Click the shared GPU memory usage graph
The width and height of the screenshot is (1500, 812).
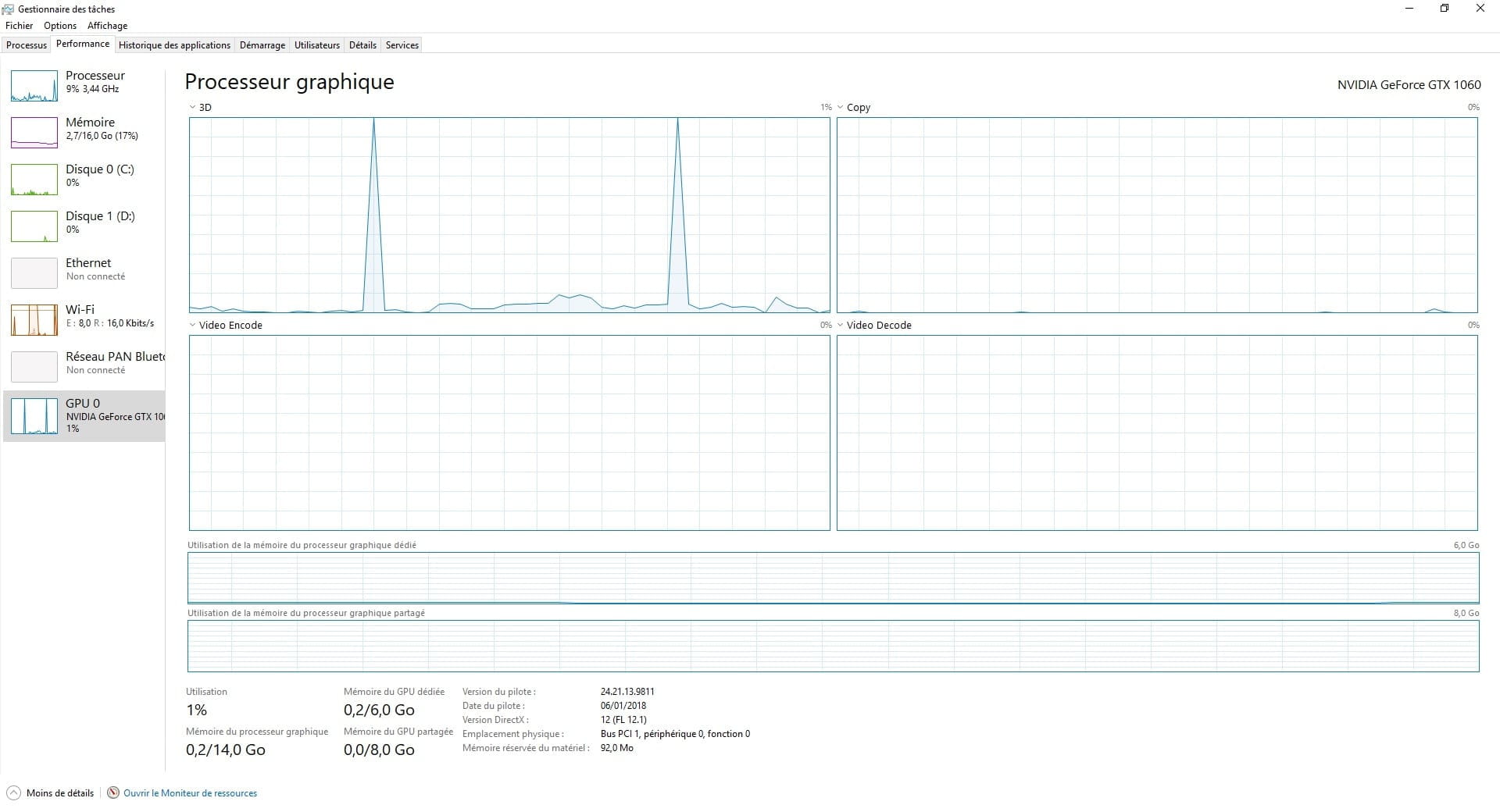(834, 646)
